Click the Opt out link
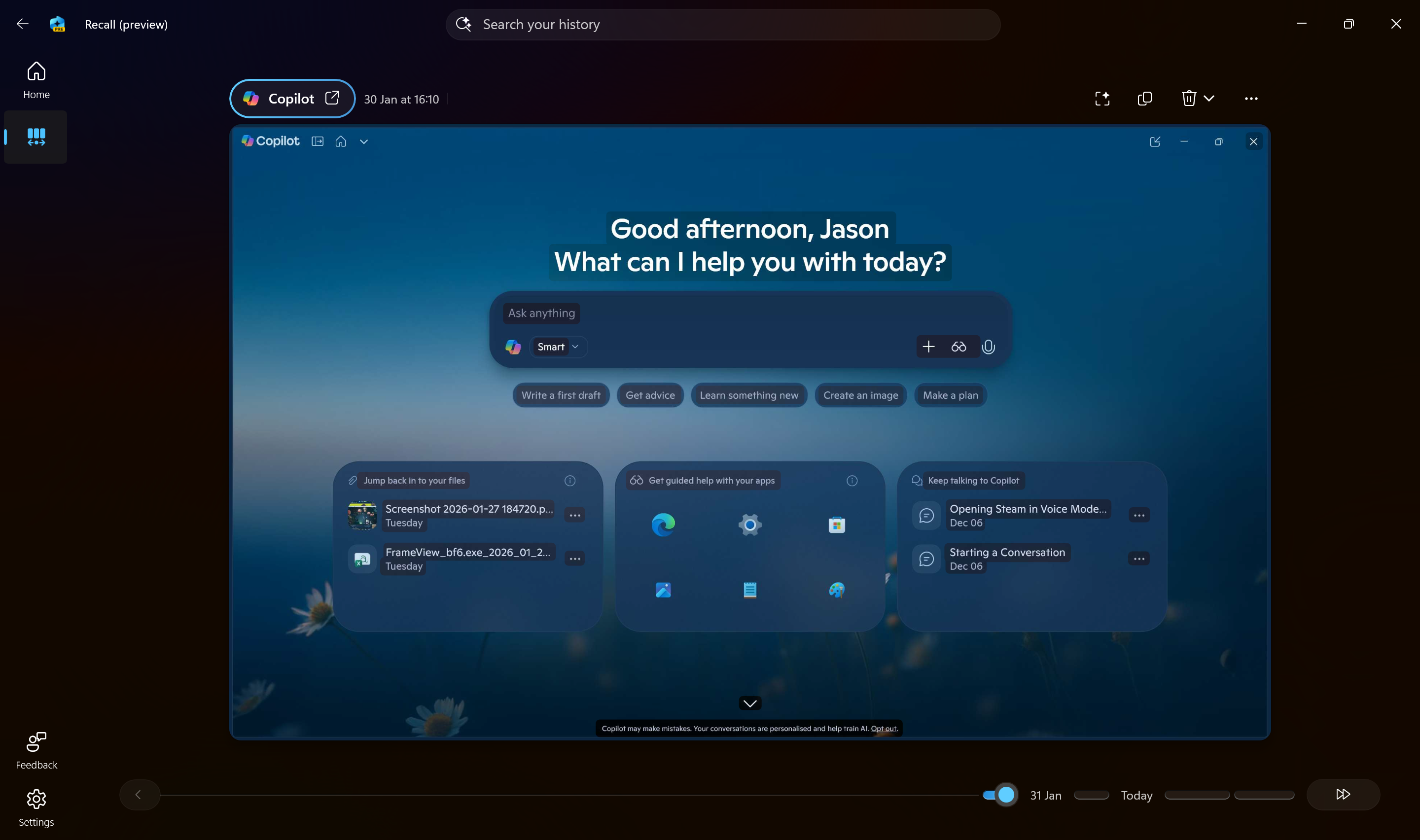1420x840 pixels. (884, 729)
